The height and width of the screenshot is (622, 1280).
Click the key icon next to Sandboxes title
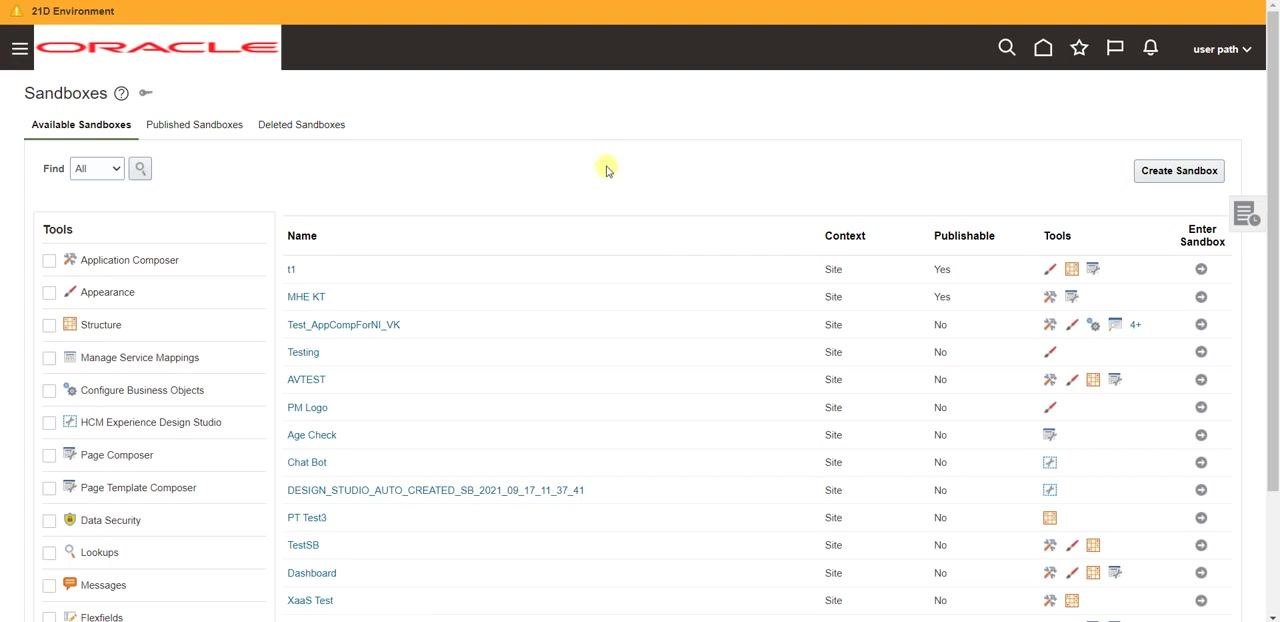pos(146,93)
